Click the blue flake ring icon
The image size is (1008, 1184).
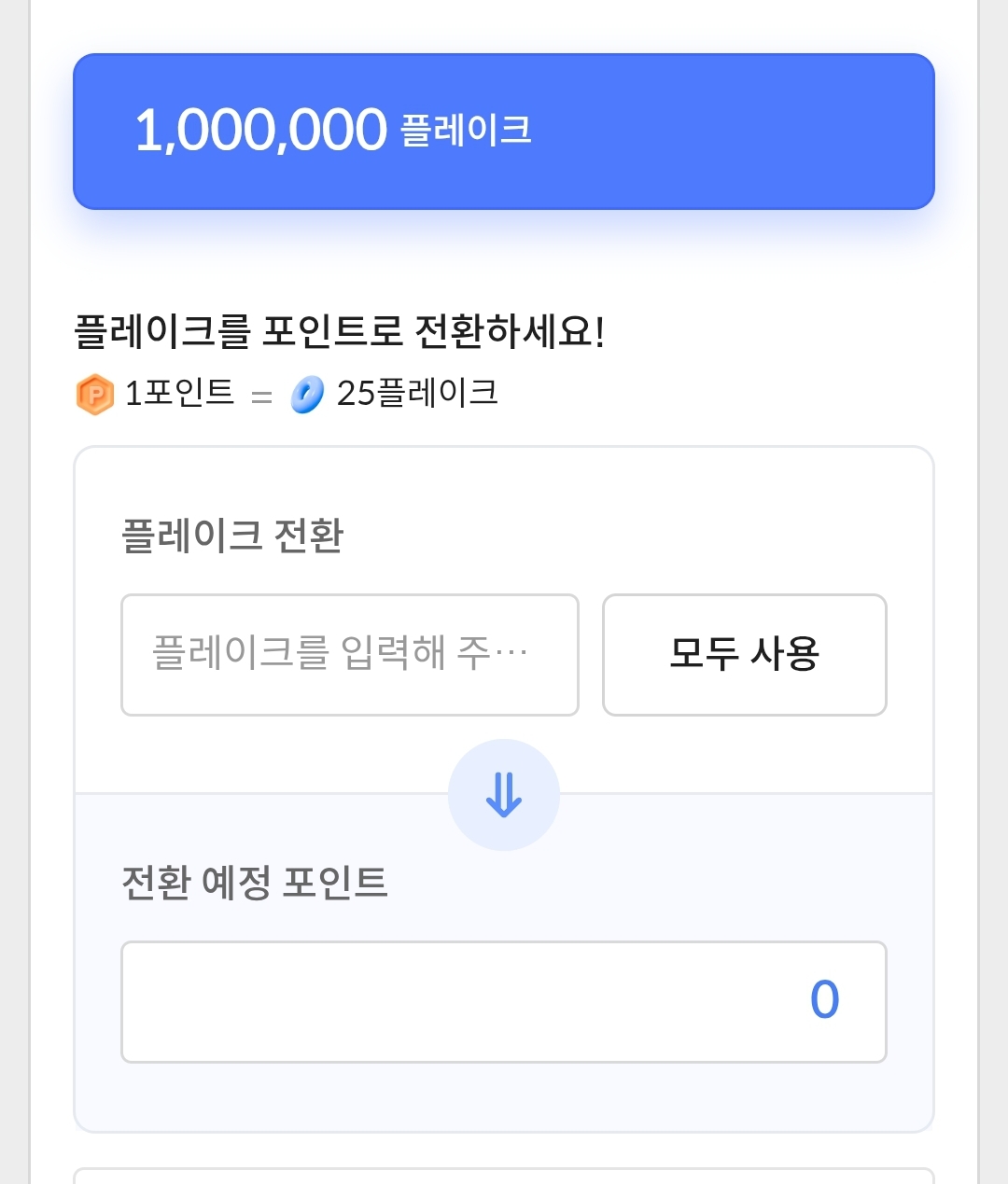click(x=307, y=394)
